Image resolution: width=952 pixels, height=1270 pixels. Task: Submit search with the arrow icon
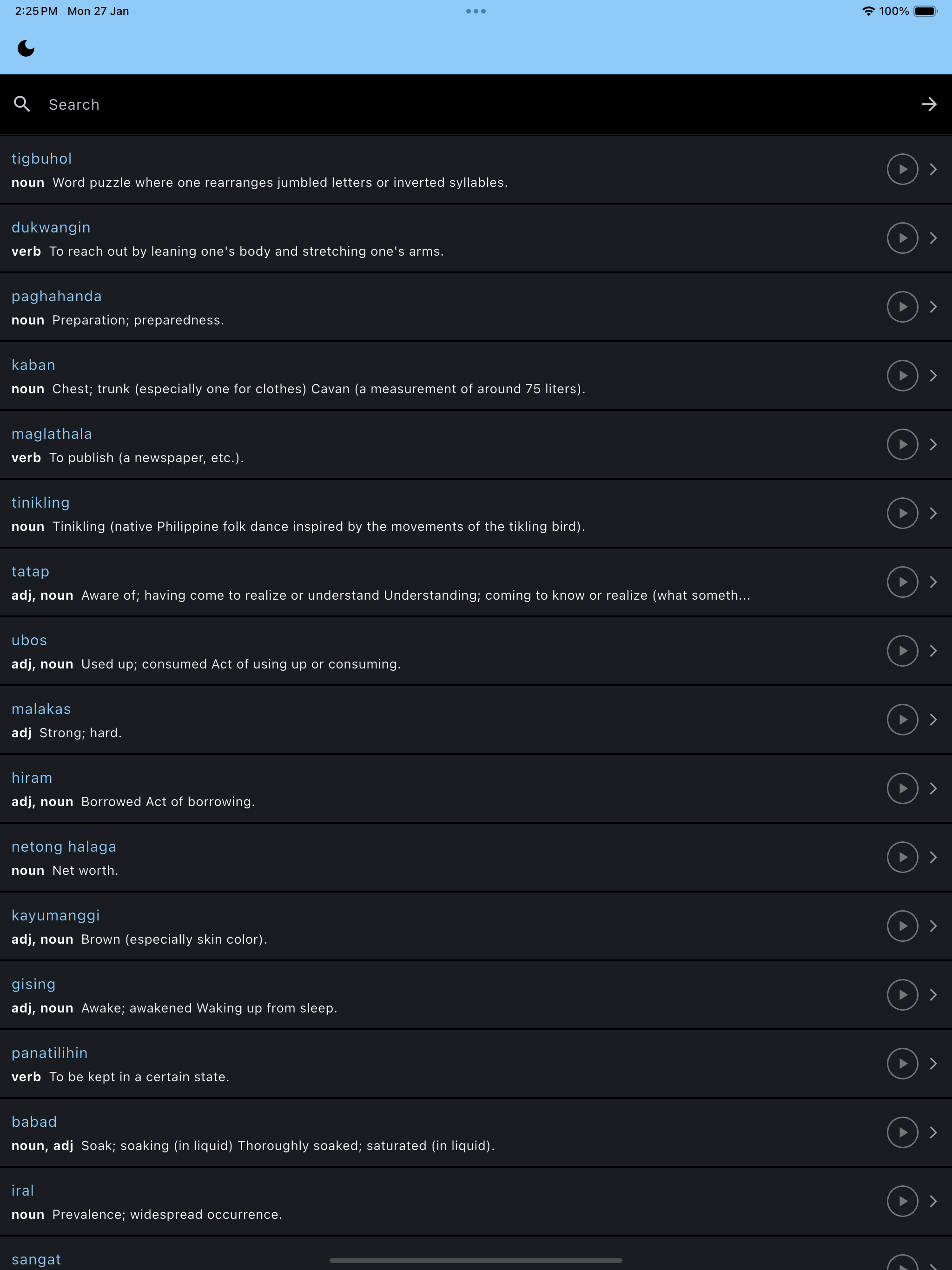coord(929,104)
